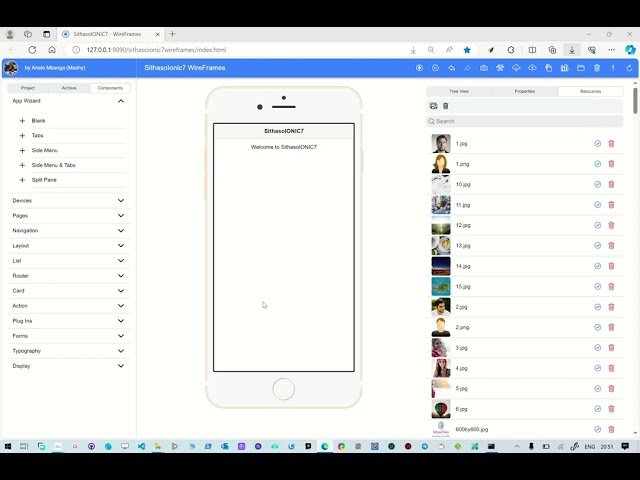Select the Resources tab

[590, 91]
